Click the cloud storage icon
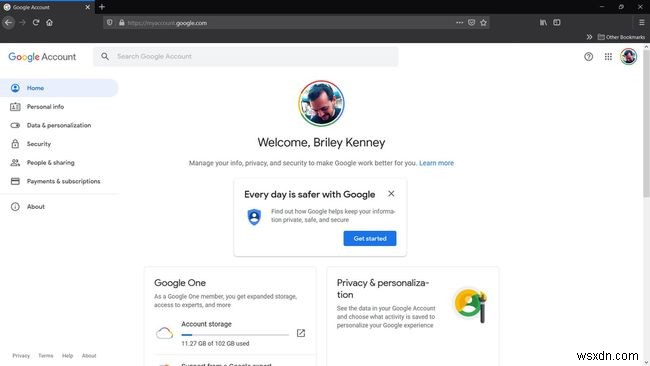The image size is (650, 366). 165,333
